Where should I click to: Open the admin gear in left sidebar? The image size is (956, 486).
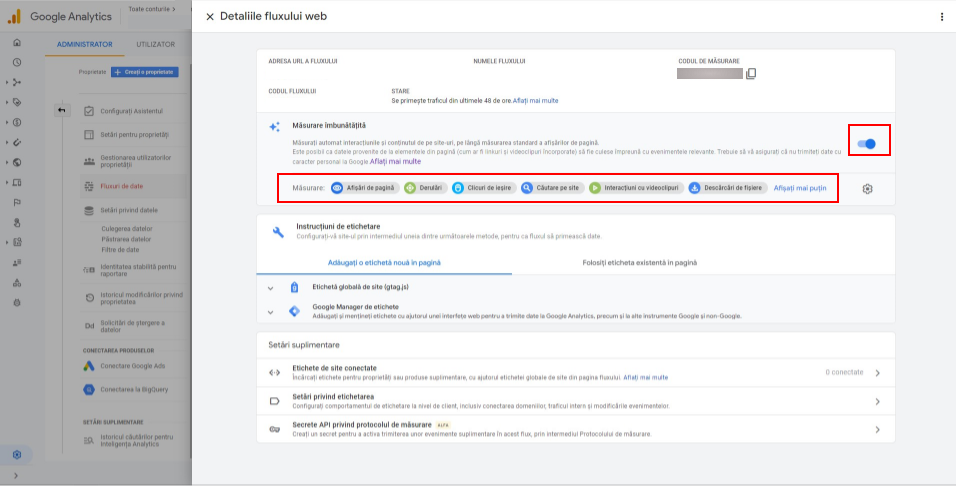point(17,455)
